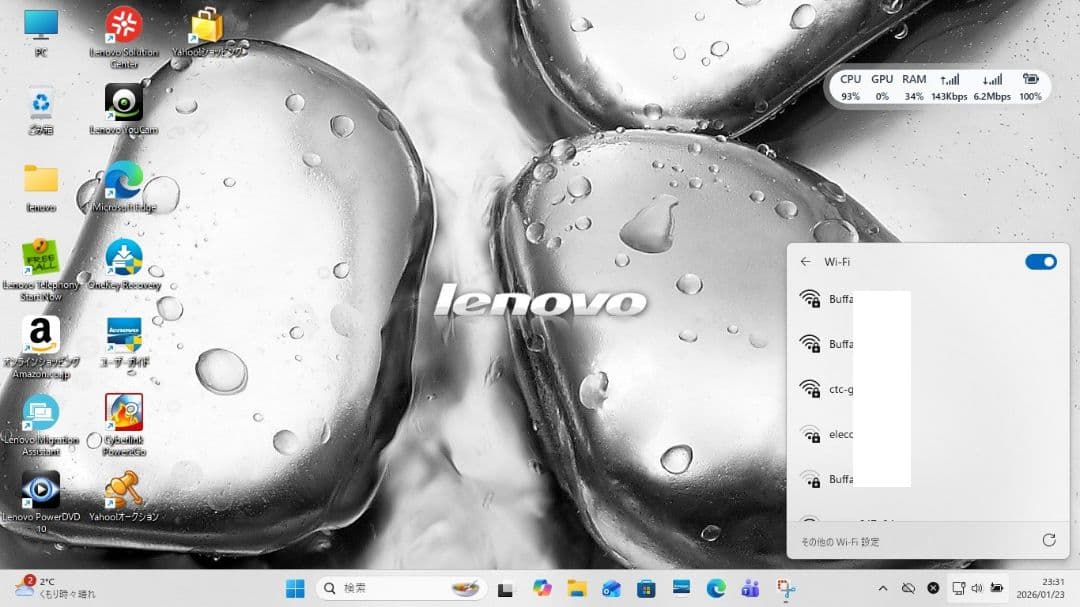Open Yahoo! Shopping desktop shortcut
Viewport: 1080px width, 607px height.
(207, 32)
